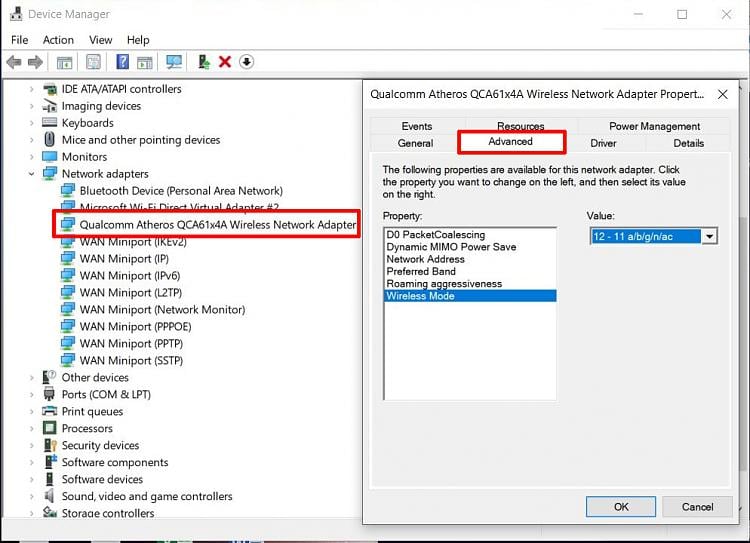Select WAN Miniport (Network Monitor) entry

click(162, 310)
